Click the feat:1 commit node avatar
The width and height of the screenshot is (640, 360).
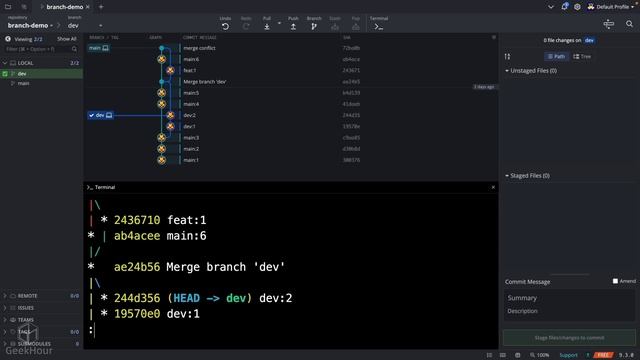(x=170, y=70)
